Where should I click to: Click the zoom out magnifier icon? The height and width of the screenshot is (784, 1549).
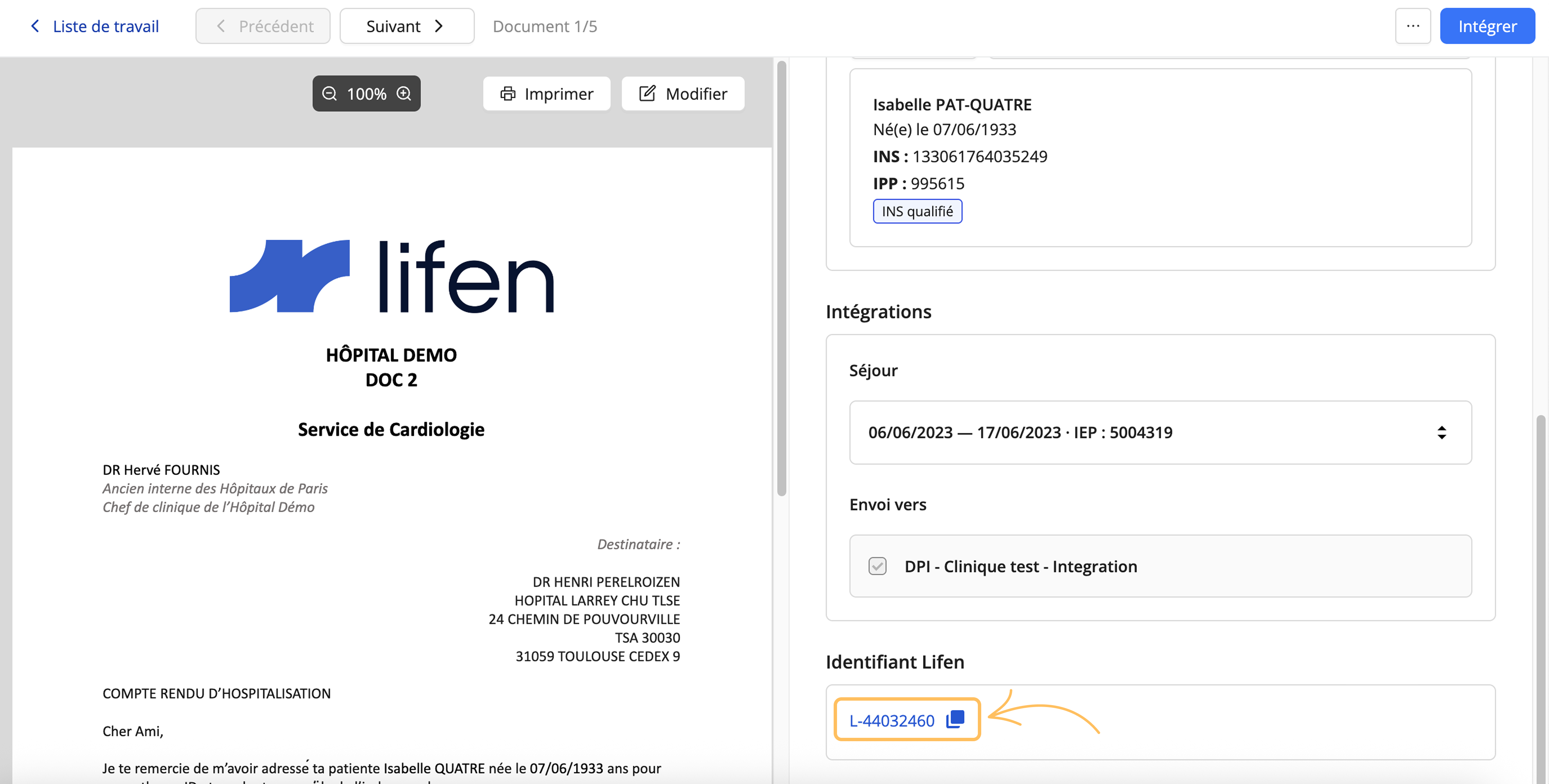[x=329, y=94]
